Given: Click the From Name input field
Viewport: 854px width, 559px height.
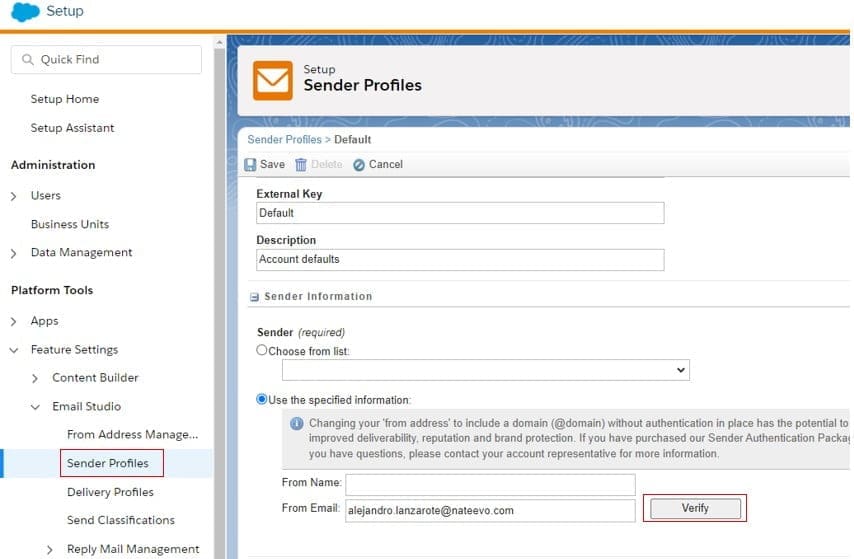Looking at the screenshot, I should tap(490, 484).
